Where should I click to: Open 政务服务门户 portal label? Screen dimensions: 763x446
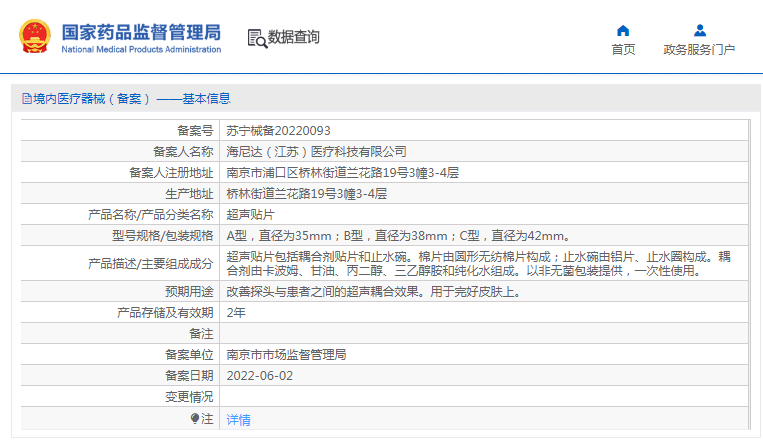point(699,50)
